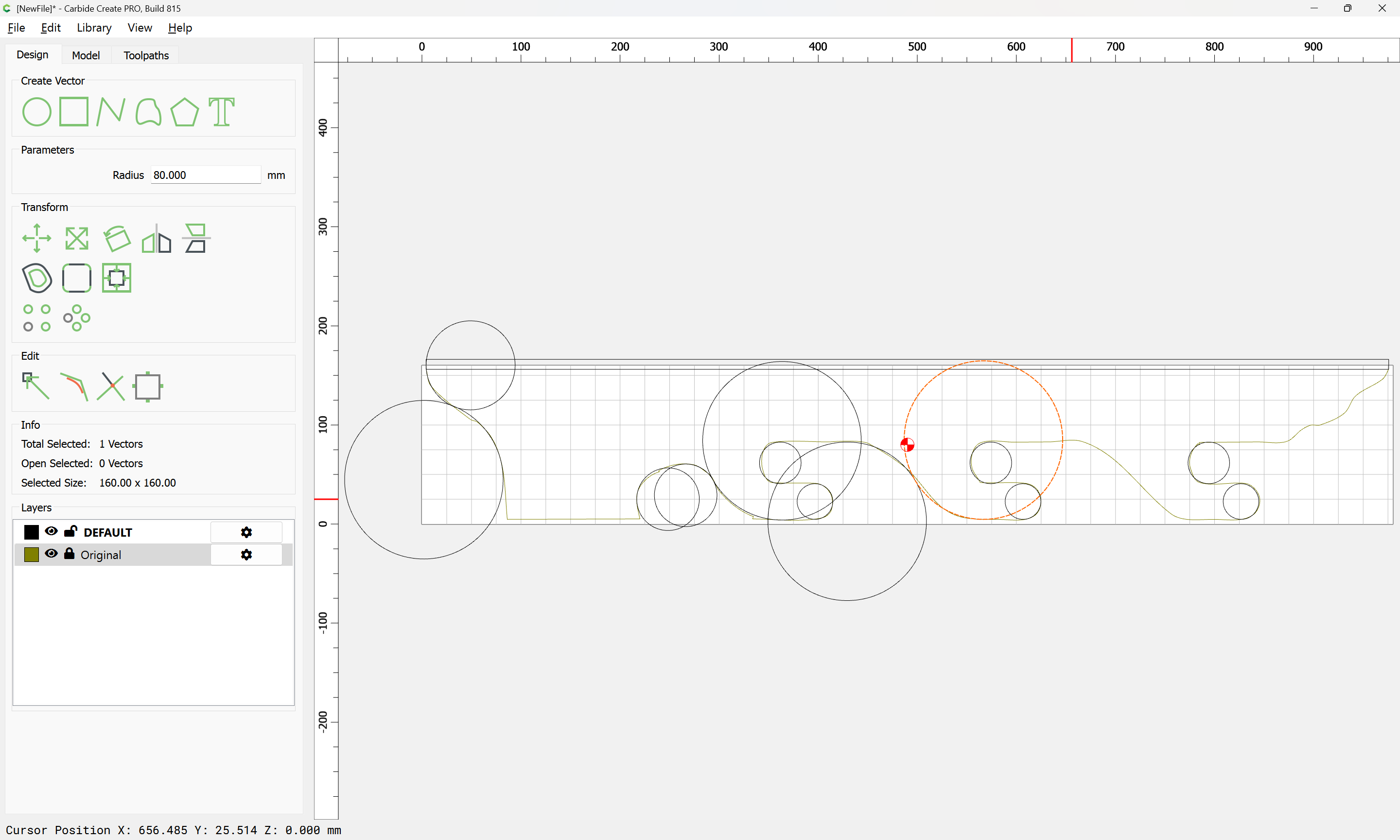Open the Node Edit tool
Image resolution: width=1400 pixels, height=840 pixels.
pos(35,386)
